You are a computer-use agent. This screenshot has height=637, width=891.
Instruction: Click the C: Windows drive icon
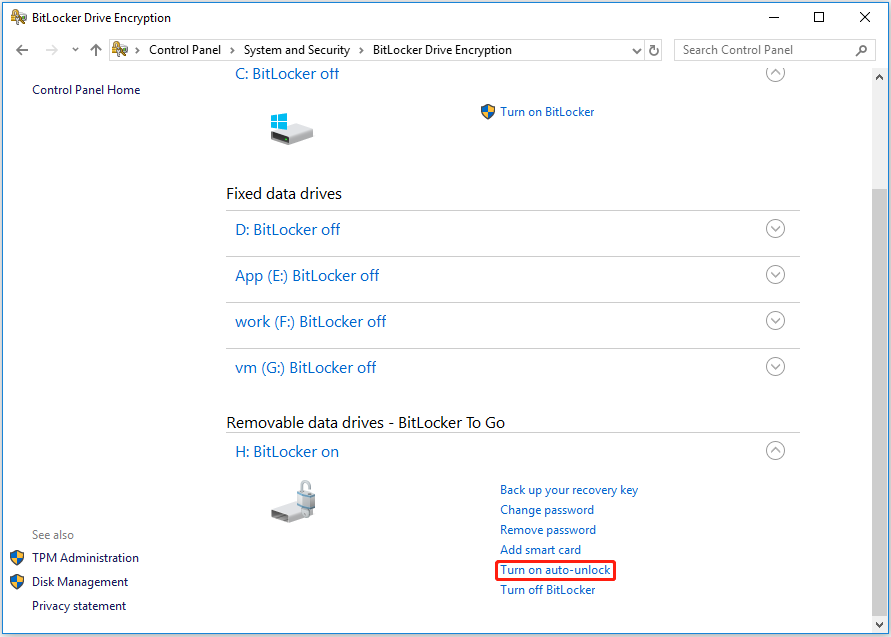coord(291,128)
